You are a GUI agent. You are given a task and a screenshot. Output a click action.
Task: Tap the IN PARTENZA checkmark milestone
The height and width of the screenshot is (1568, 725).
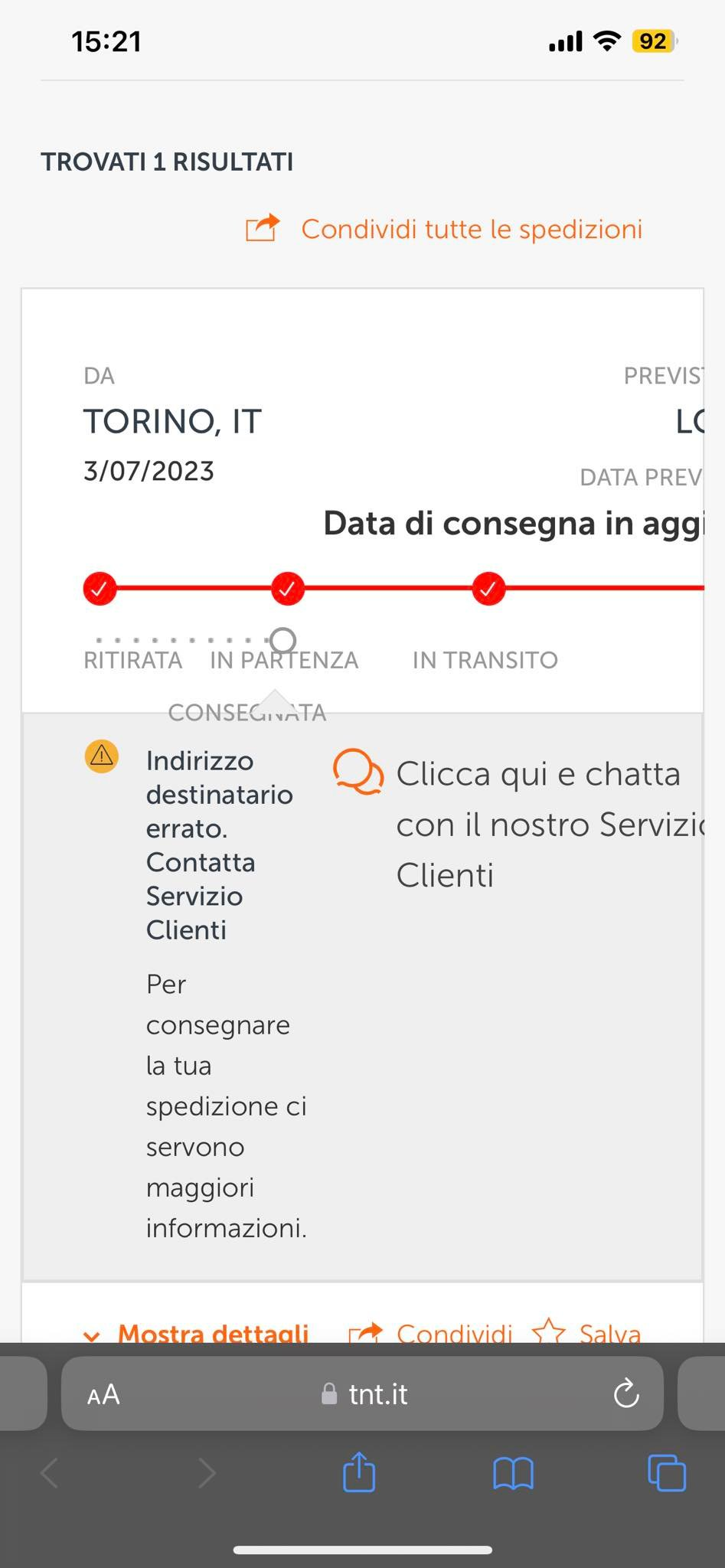coord(288,589)
